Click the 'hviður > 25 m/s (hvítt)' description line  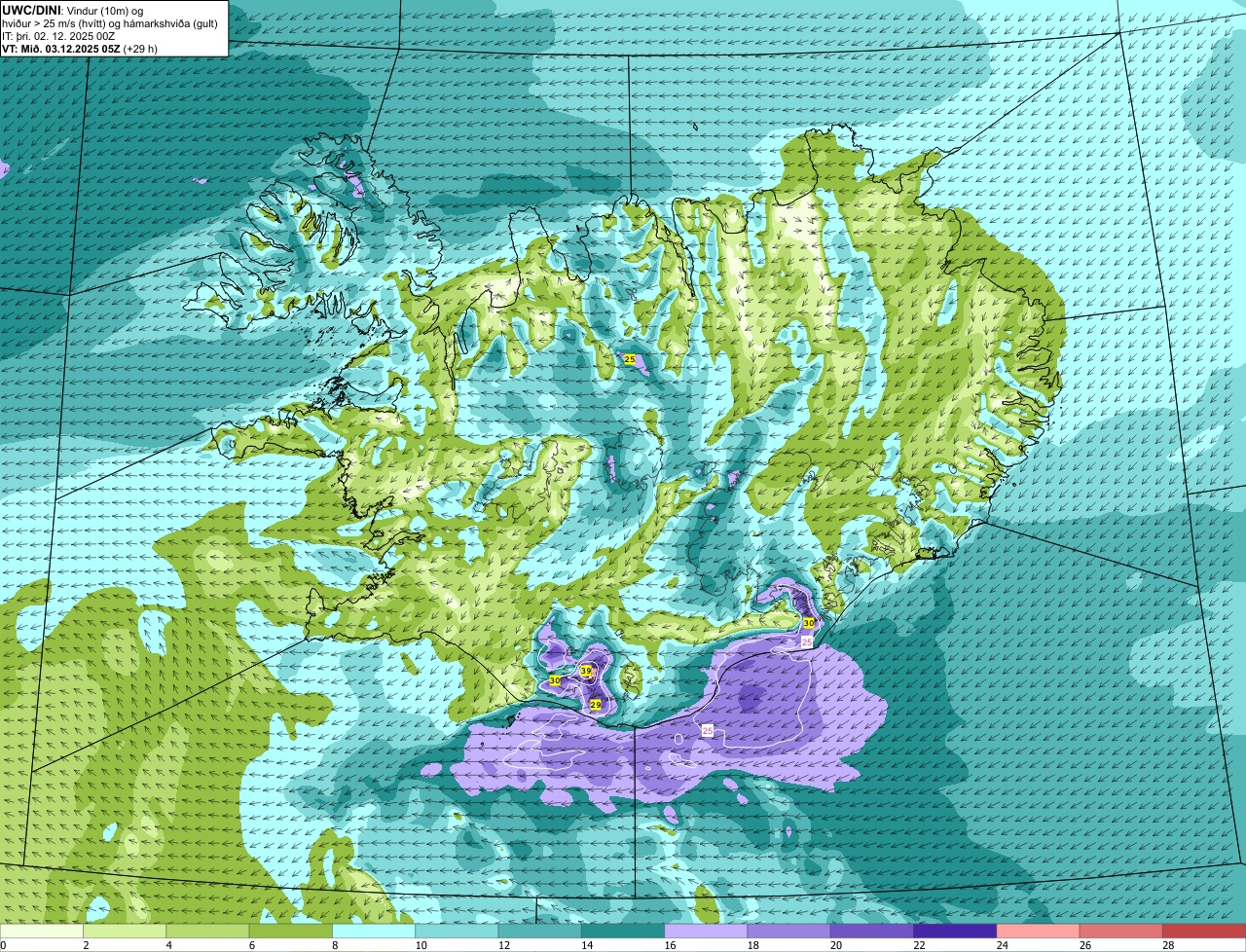(x=110, y=23)
